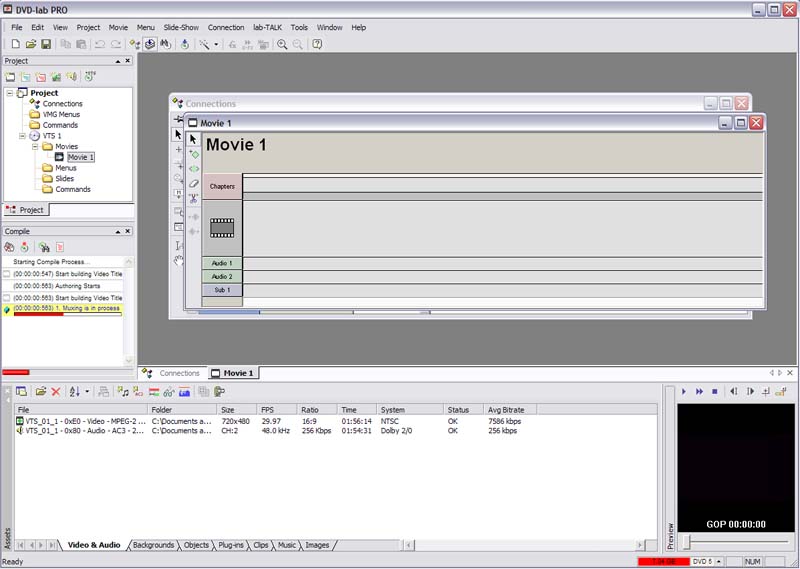Switch to the Backgrounds assets tab

point(153,546)
